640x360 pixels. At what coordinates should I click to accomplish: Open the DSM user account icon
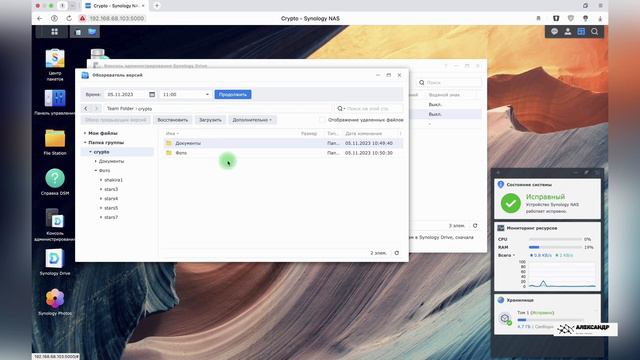point(567,31)
